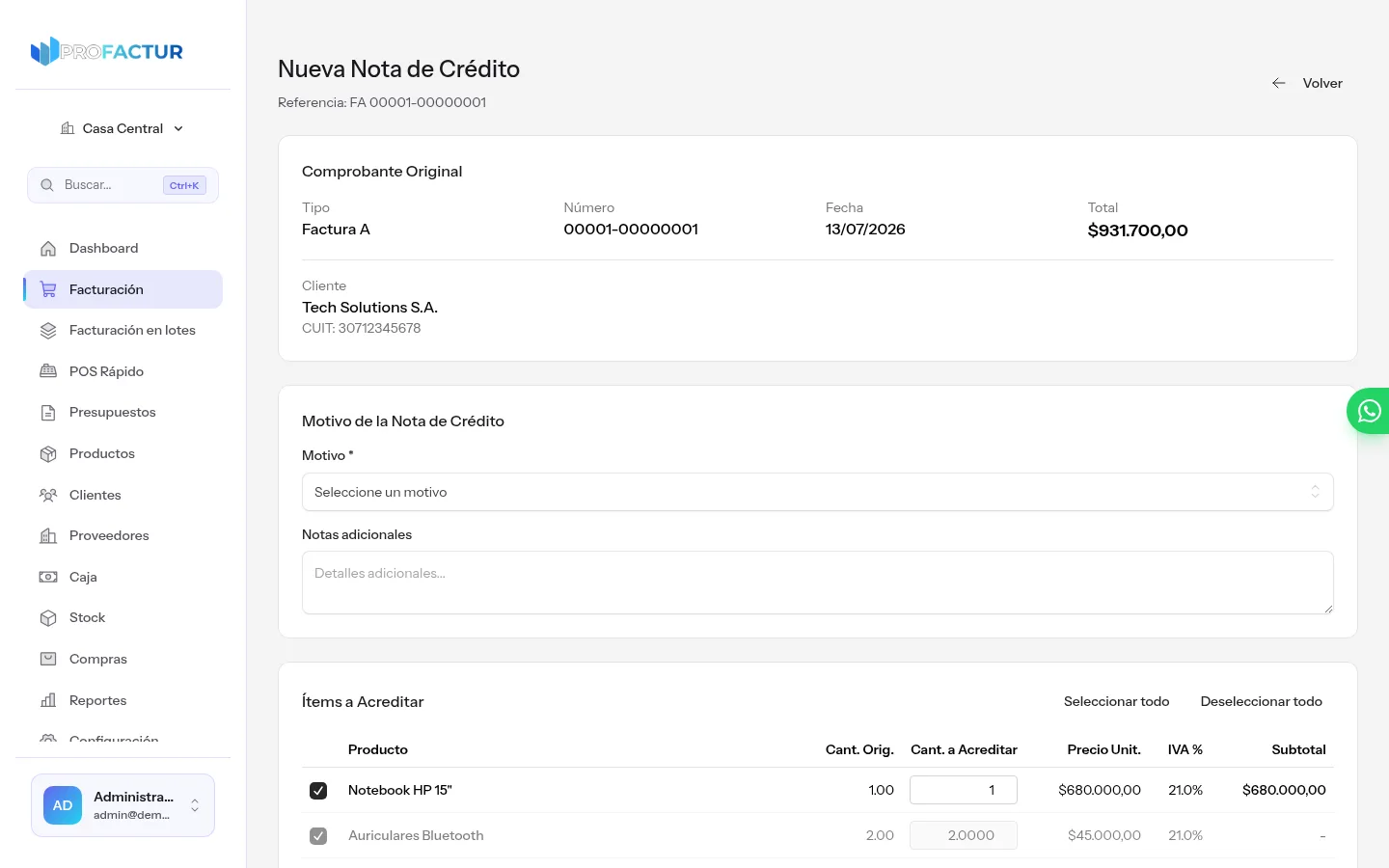The width and height of the screenshot is (1389, 868).
Task: Click the Referencia: FA 00001-00000001 subtitle
Action: (382, 102)
